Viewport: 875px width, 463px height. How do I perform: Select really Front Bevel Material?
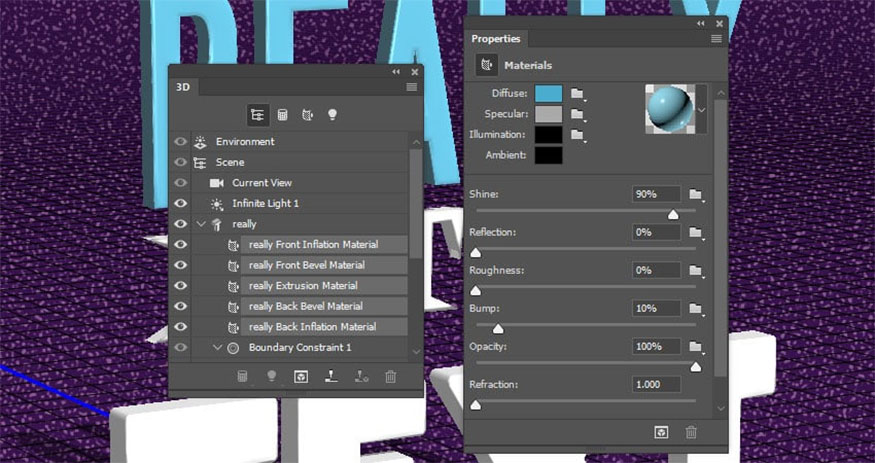tap(306, 265)
